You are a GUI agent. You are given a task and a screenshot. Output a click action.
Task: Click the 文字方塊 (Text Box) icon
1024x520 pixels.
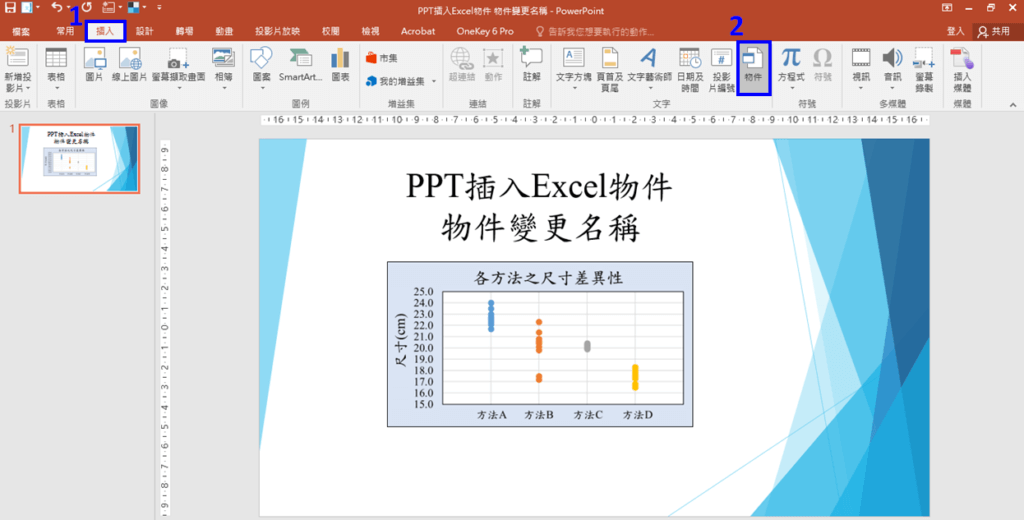tap(574, 65)
